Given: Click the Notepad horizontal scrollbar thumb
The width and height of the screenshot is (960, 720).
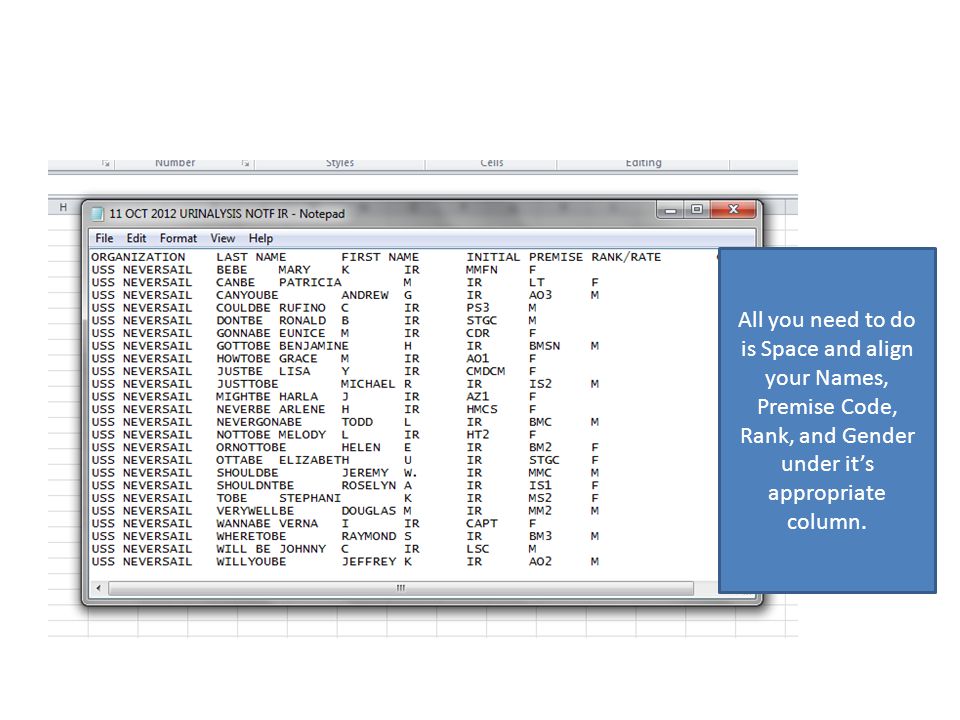Looking at the screenshot, I should pos(401,588).
